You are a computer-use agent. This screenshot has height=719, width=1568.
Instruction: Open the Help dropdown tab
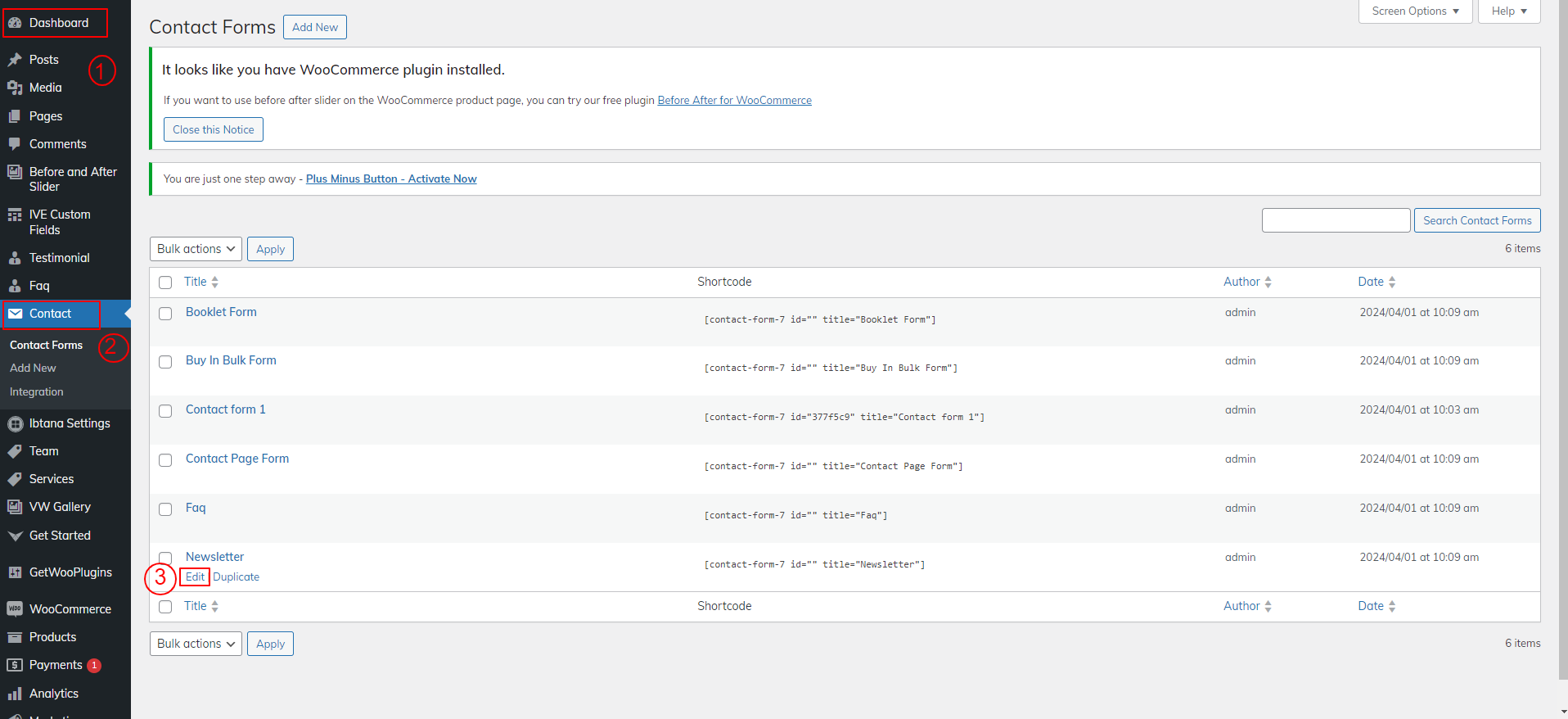click(1508, 11)
